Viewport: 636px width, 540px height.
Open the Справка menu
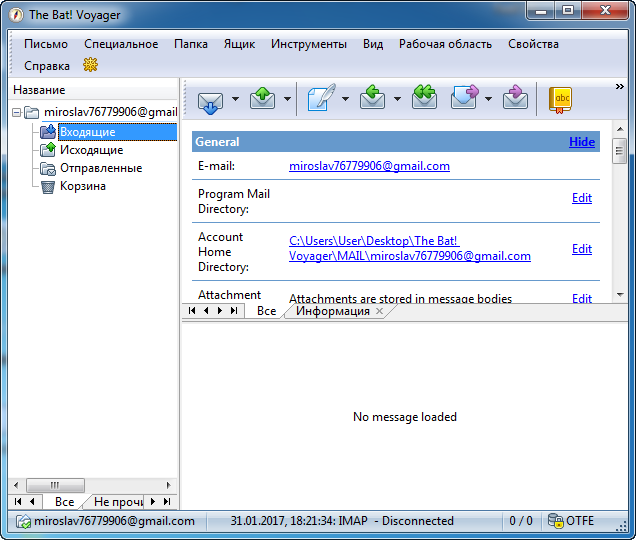pyautogui.click(x=47, y=66)
